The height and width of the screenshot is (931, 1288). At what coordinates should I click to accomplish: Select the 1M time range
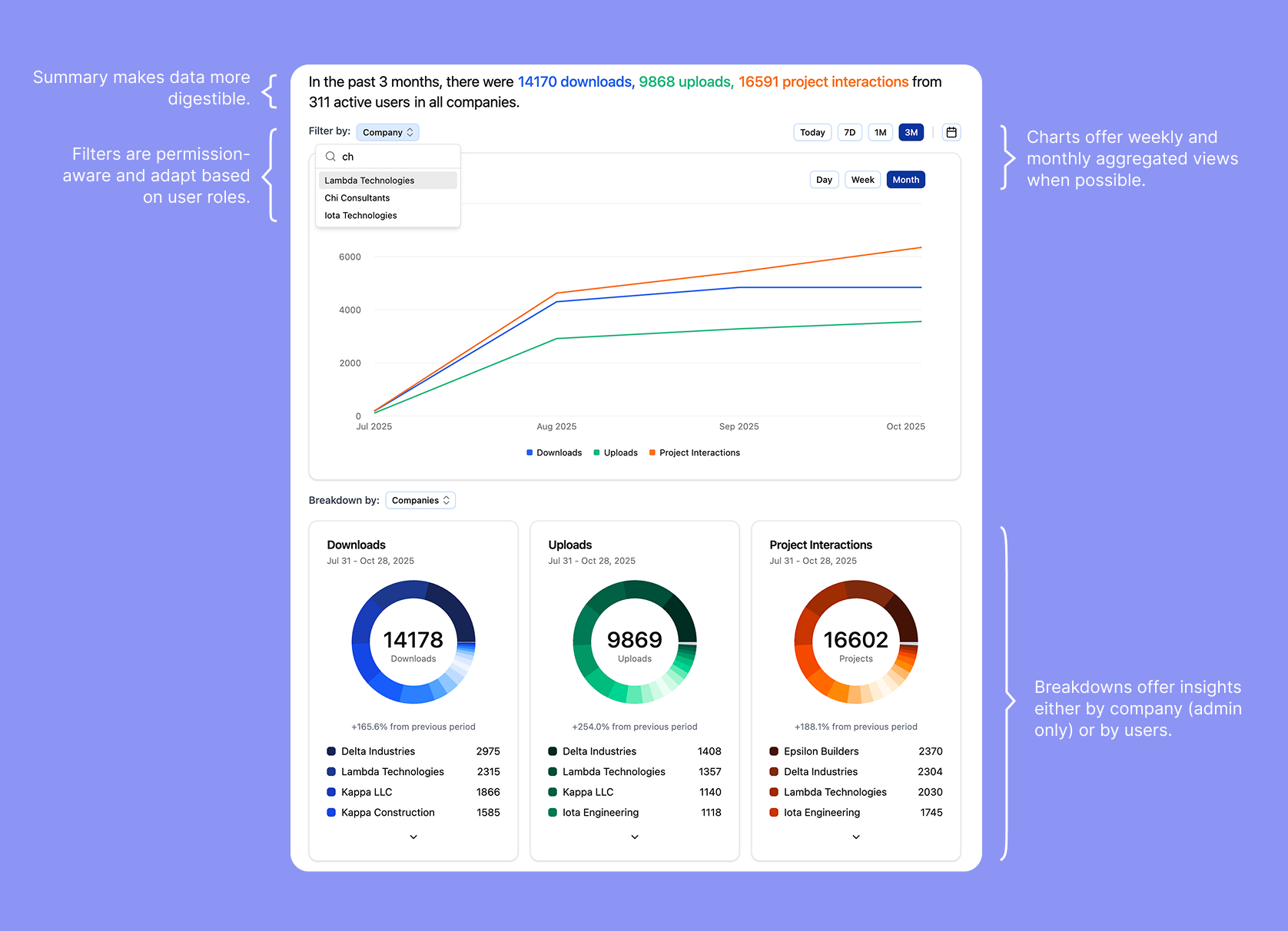[x=881, y=132]
